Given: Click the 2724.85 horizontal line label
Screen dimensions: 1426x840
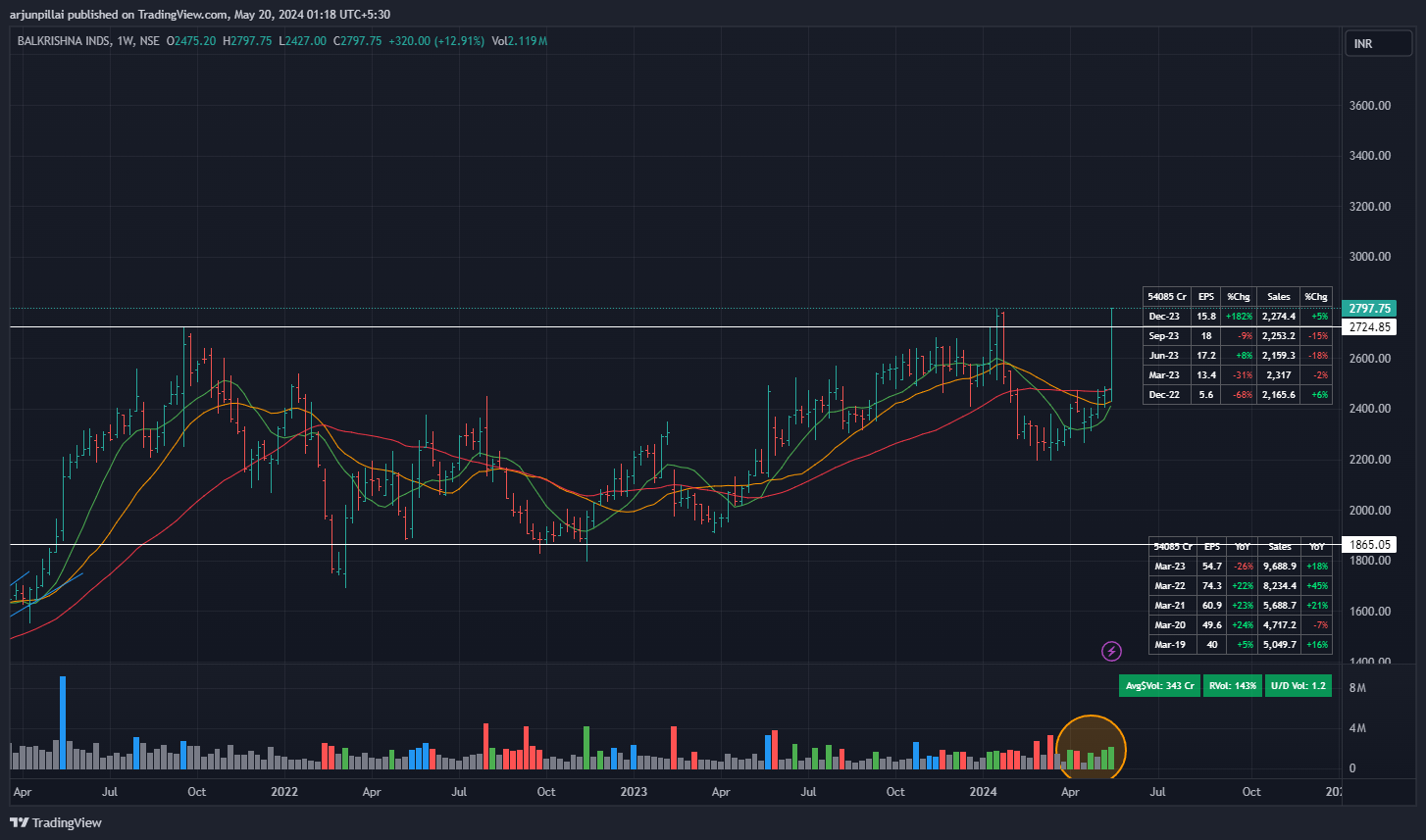Looking at the screenshot, I should click(x=1369, y=326).
